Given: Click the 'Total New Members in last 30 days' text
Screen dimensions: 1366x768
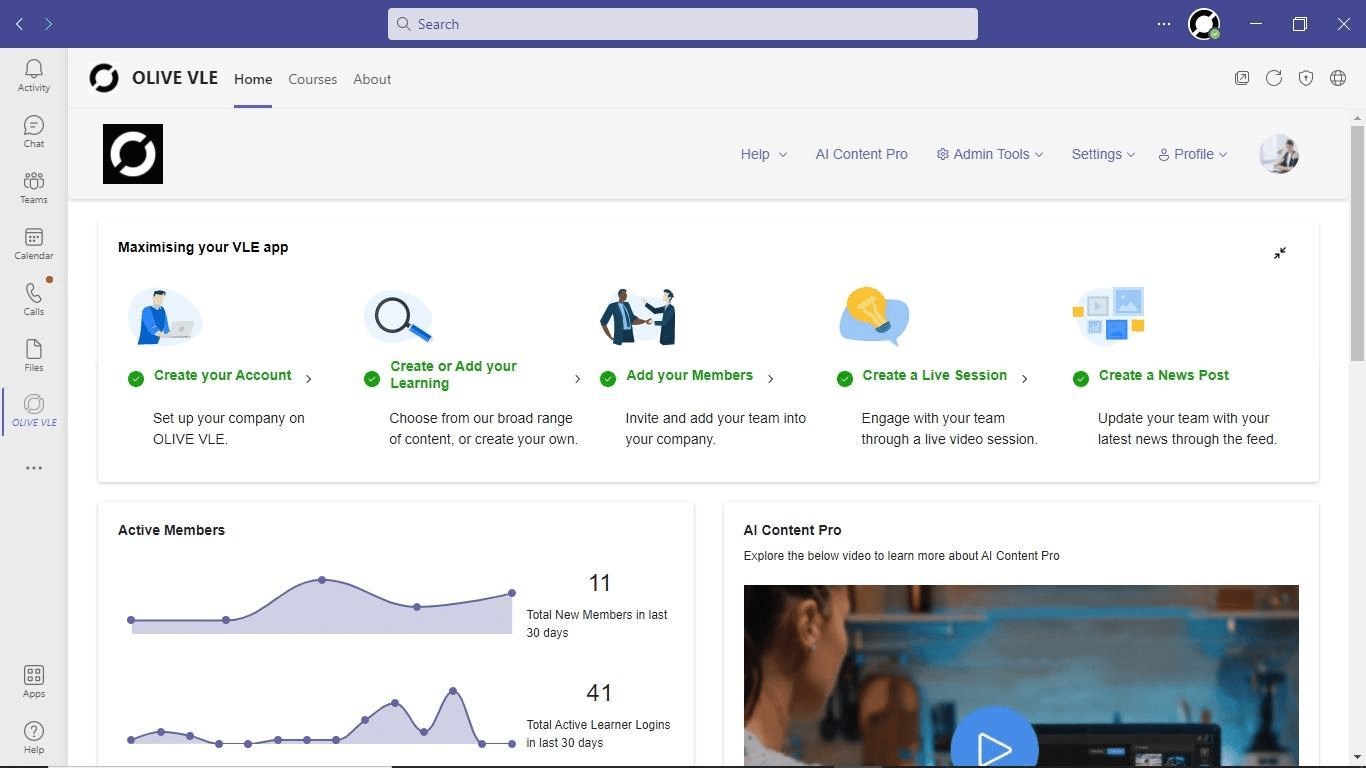Looking at the screenshot, I should [597, 624].
